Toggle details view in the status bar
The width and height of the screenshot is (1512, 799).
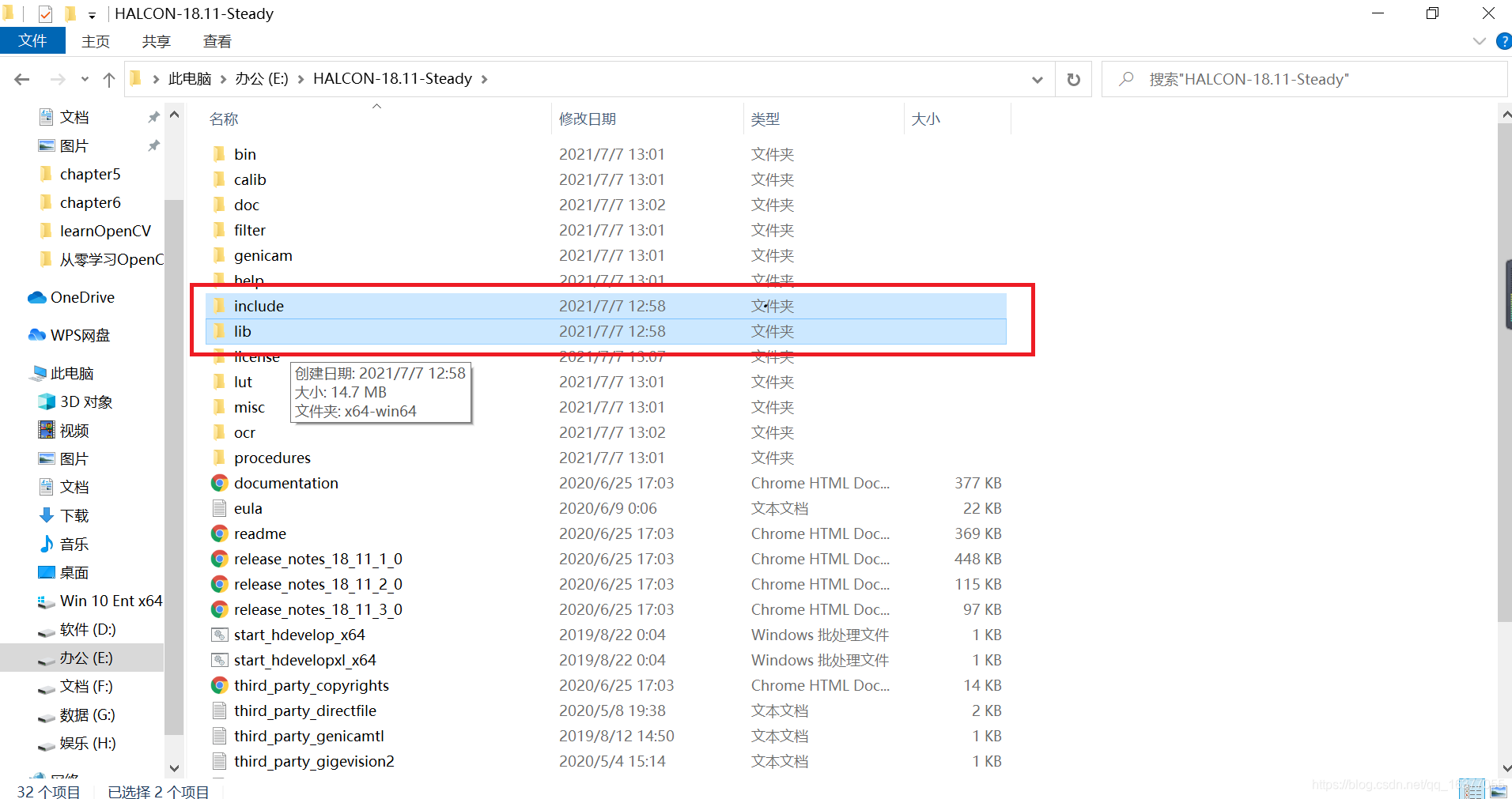[x=1472, y=791]
